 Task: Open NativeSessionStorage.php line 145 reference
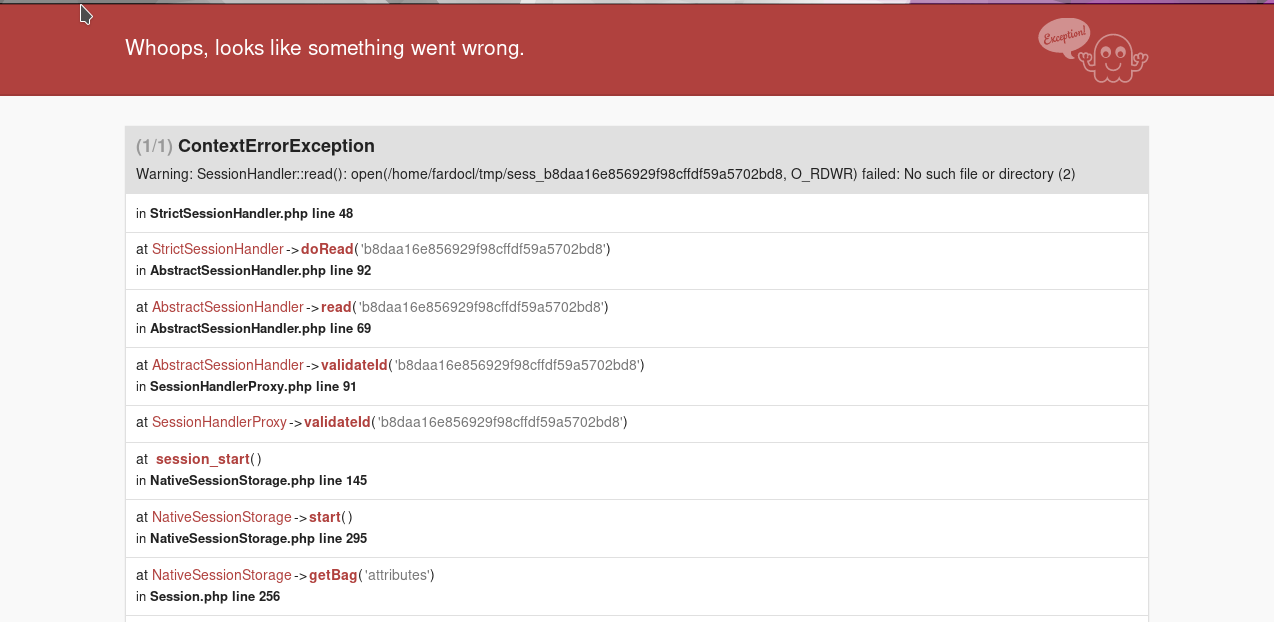258,481
